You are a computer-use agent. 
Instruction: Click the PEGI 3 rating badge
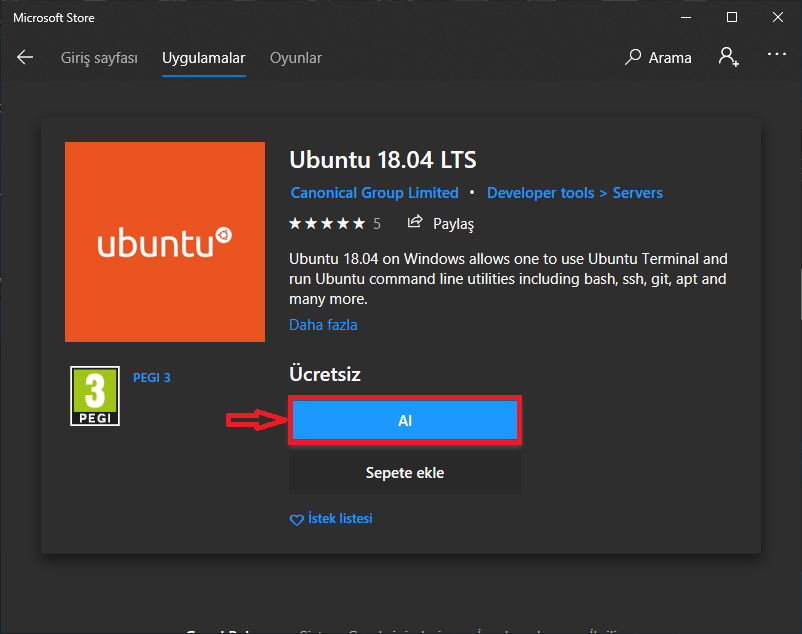click(95, 396)
